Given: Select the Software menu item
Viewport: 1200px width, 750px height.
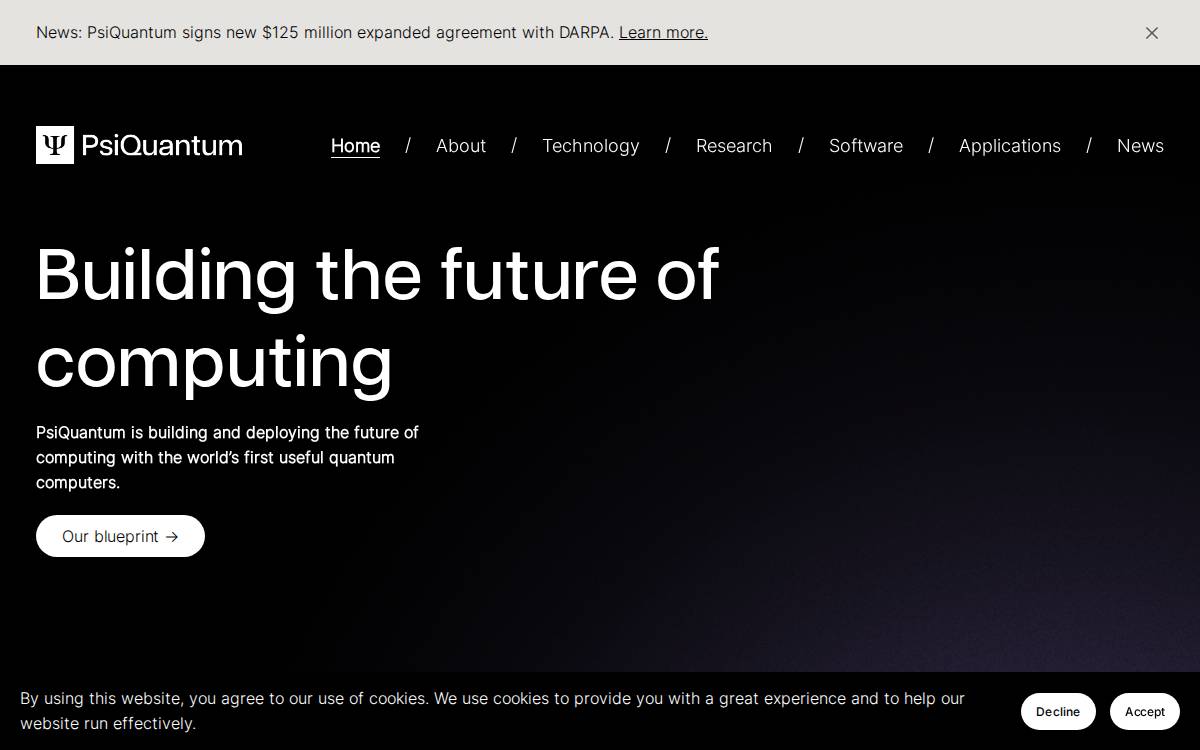Looking at the screenshot, I should 866,146.
